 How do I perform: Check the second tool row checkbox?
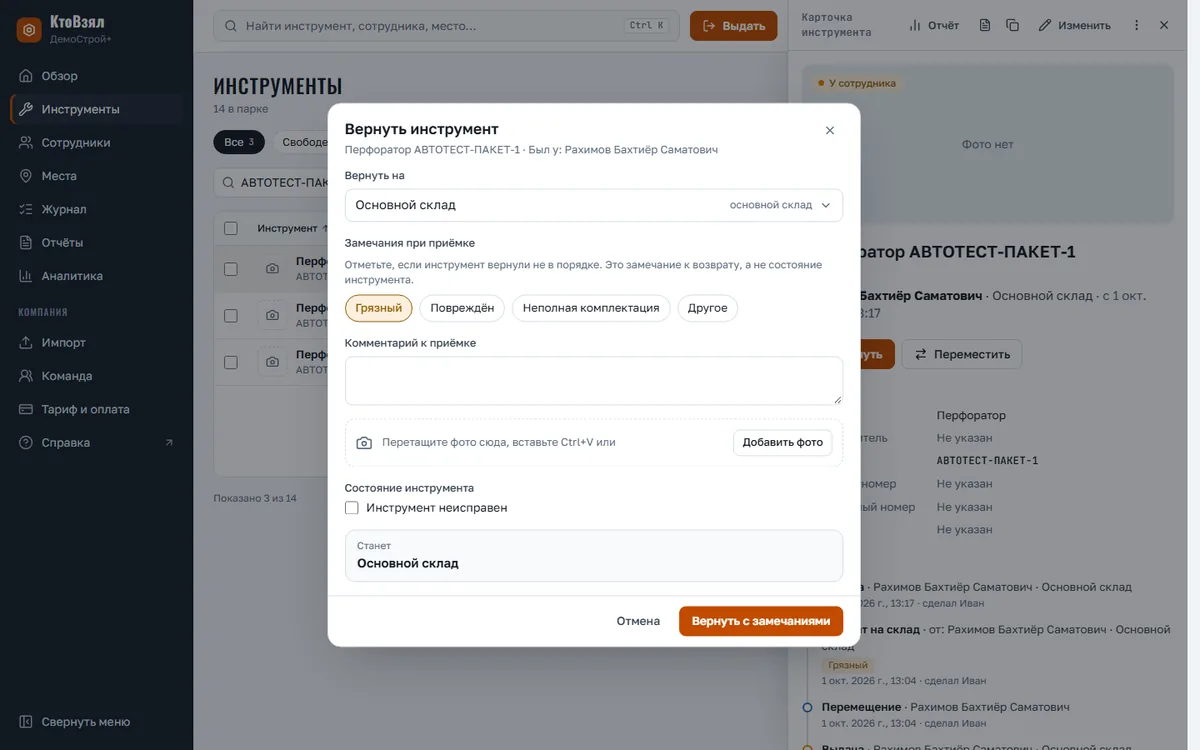click(x=231, y=316)
